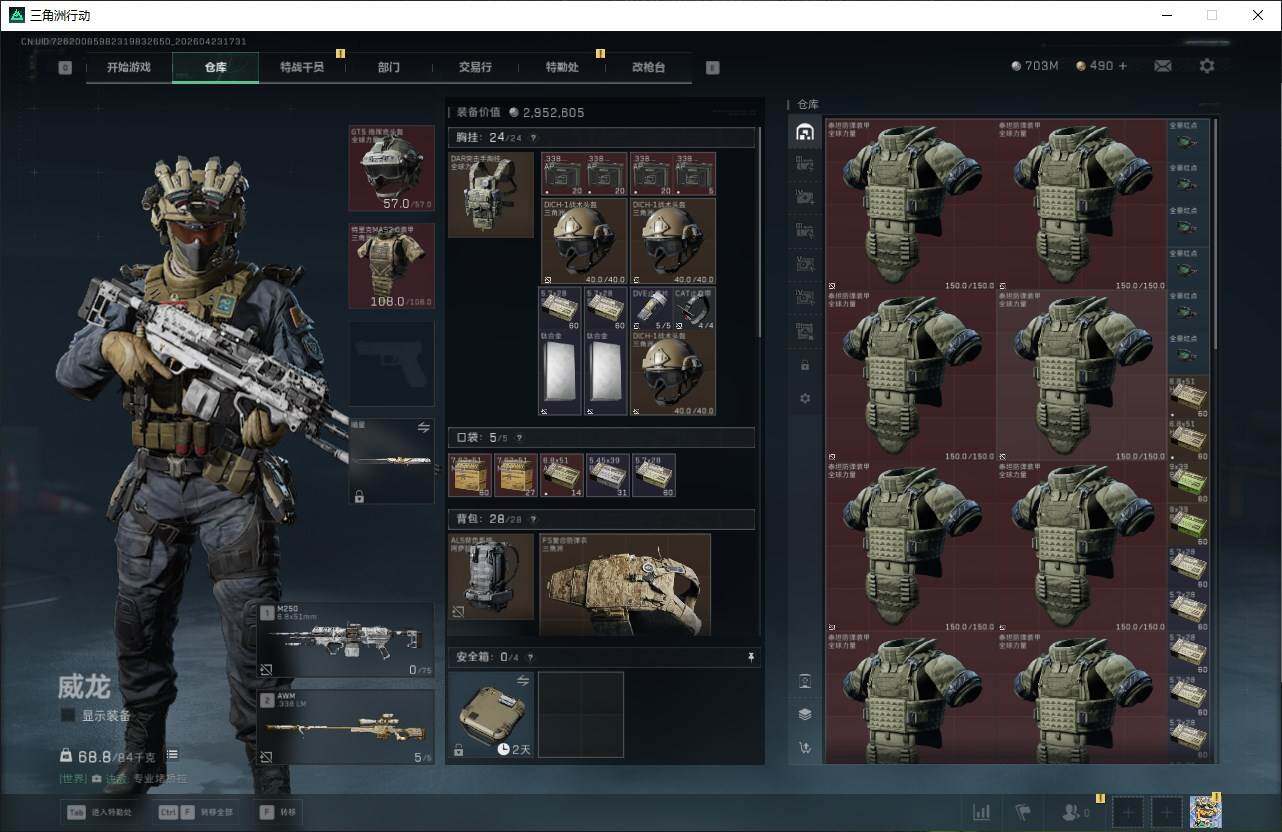Click the icon above the stacked layers icon
Screen dimensions: 1282x832
(805, 681)
